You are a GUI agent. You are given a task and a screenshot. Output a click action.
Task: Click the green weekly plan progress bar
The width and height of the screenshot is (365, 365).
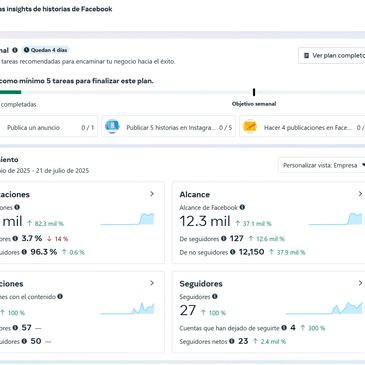(10, 92)
